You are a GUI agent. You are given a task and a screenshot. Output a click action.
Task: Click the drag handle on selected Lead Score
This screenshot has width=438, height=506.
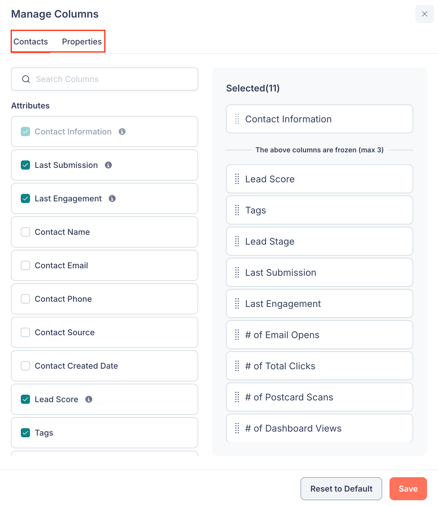tap(237, 179)
